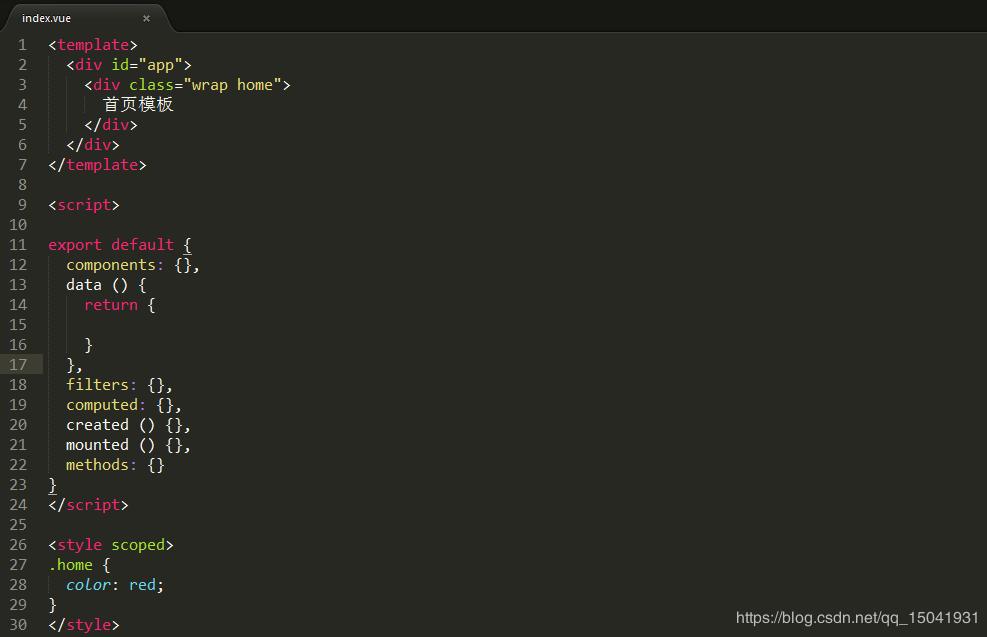Open the blog.csdn.net watermark link
987x637 pixels.
(857, 618)
